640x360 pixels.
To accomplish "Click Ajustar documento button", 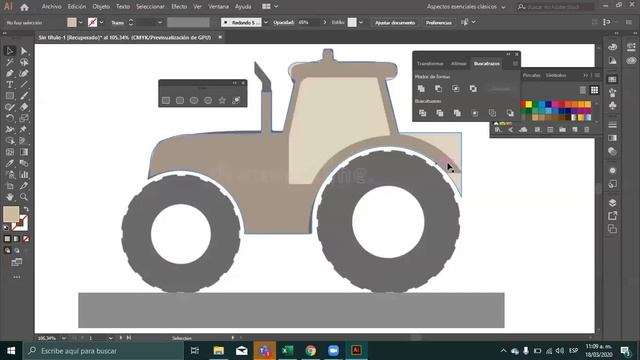I will coord(395,22).
